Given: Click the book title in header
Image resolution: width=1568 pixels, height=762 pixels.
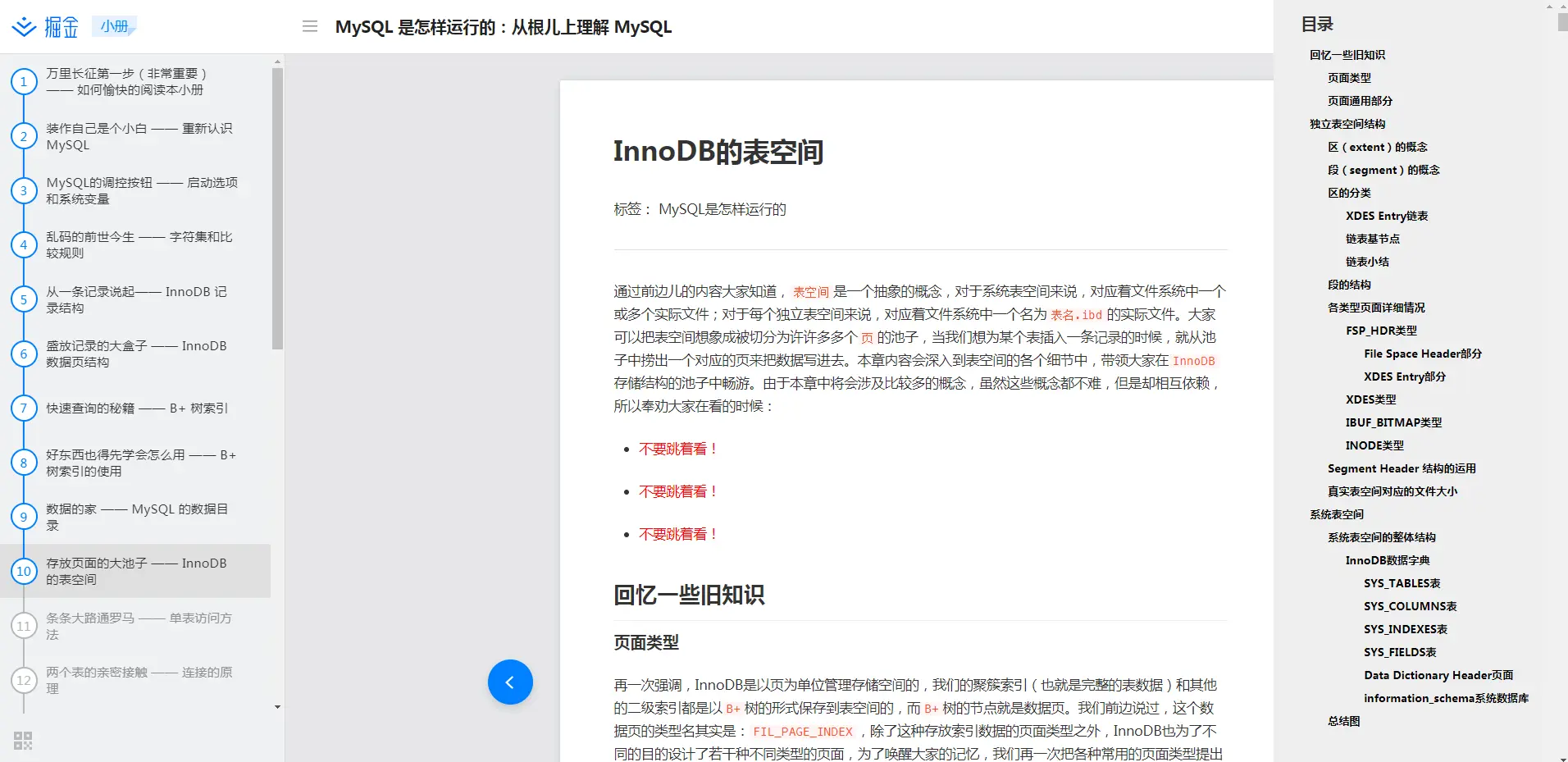Looking at the screenshot, I should click(504, 27).
